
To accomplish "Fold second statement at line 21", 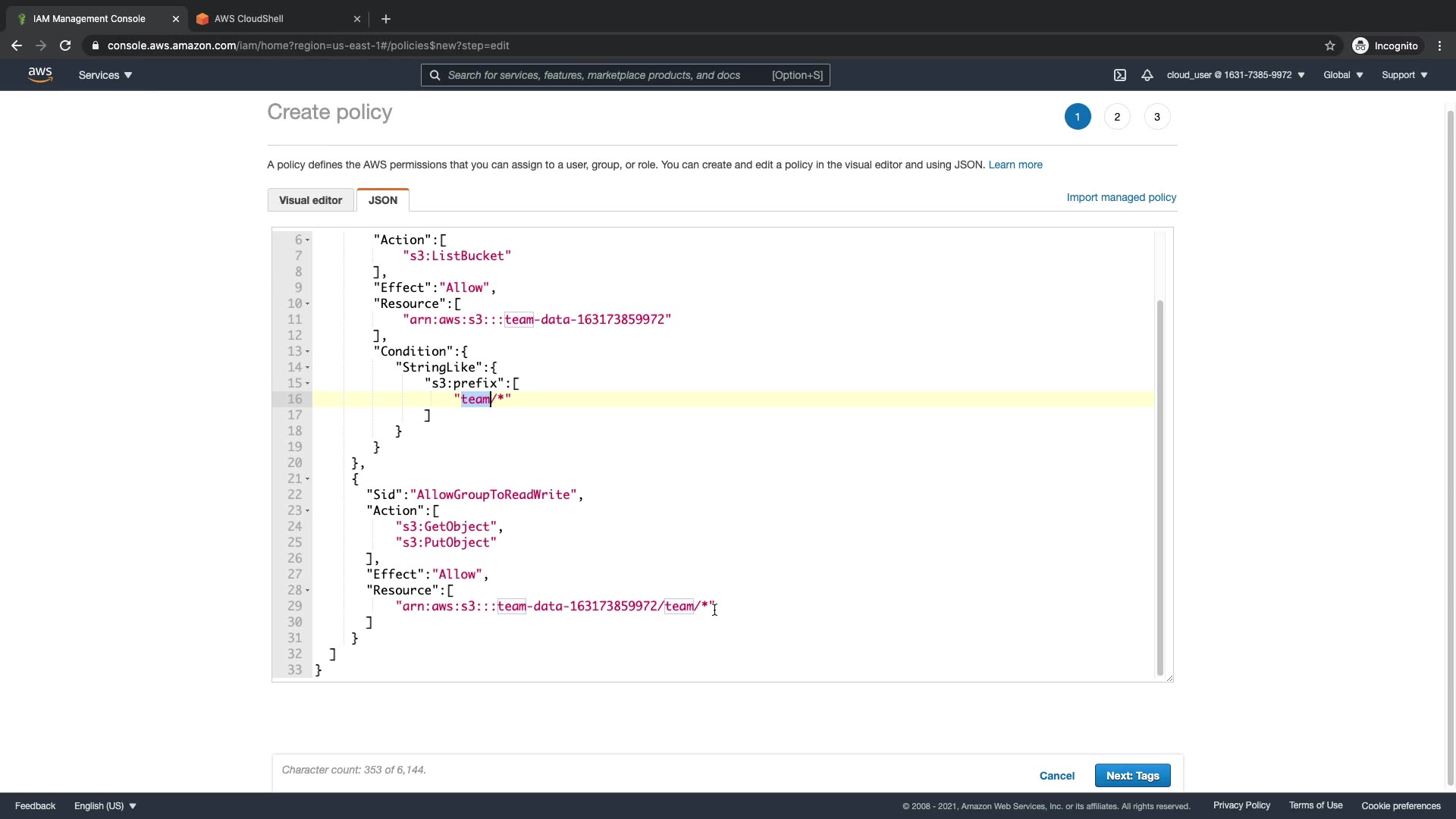I will 307,479.
